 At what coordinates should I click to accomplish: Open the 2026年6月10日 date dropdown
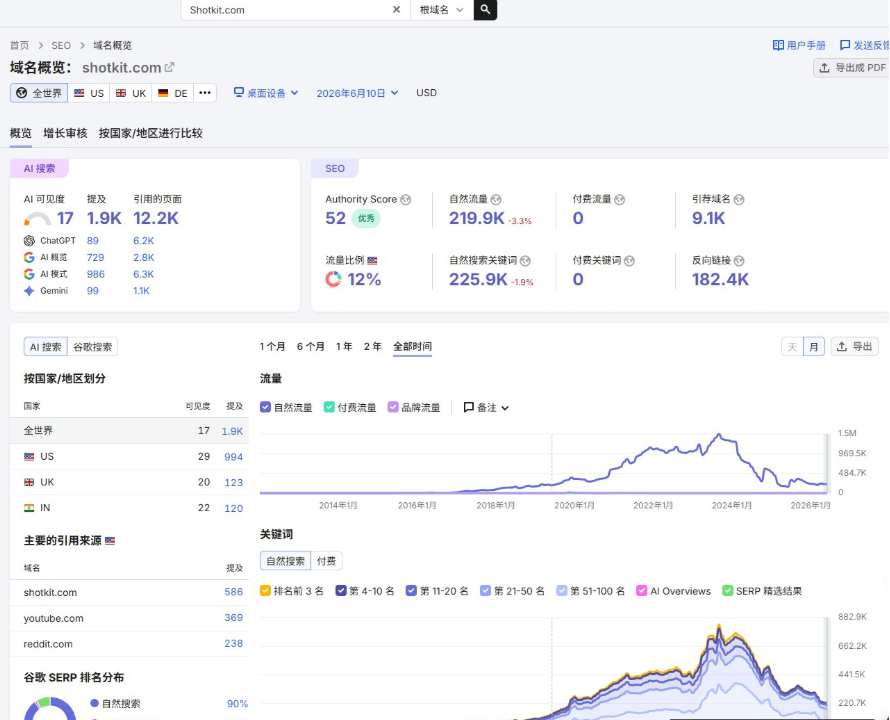(357, 93)
